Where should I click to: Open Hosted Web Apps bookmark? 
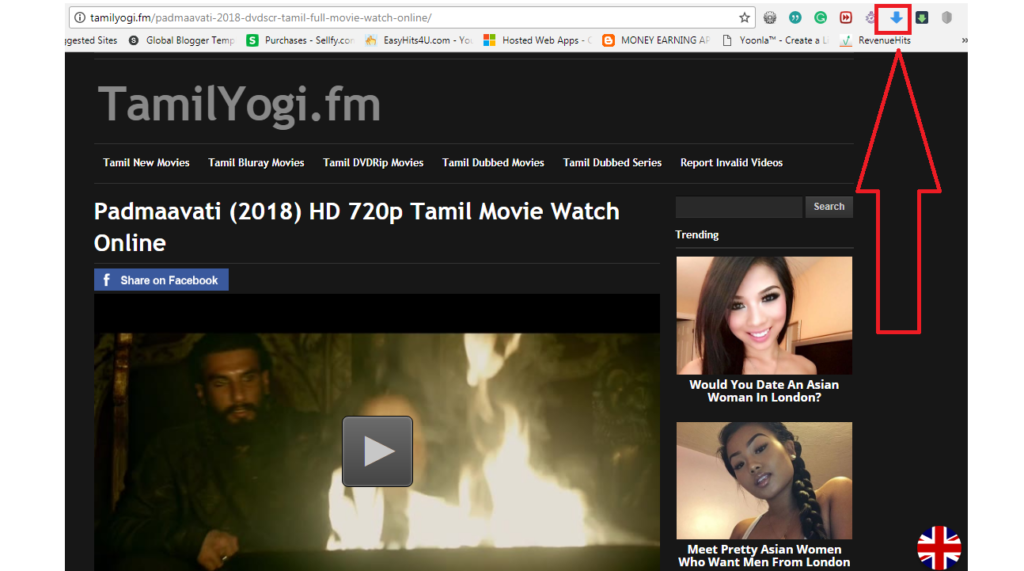click(537, 41)
